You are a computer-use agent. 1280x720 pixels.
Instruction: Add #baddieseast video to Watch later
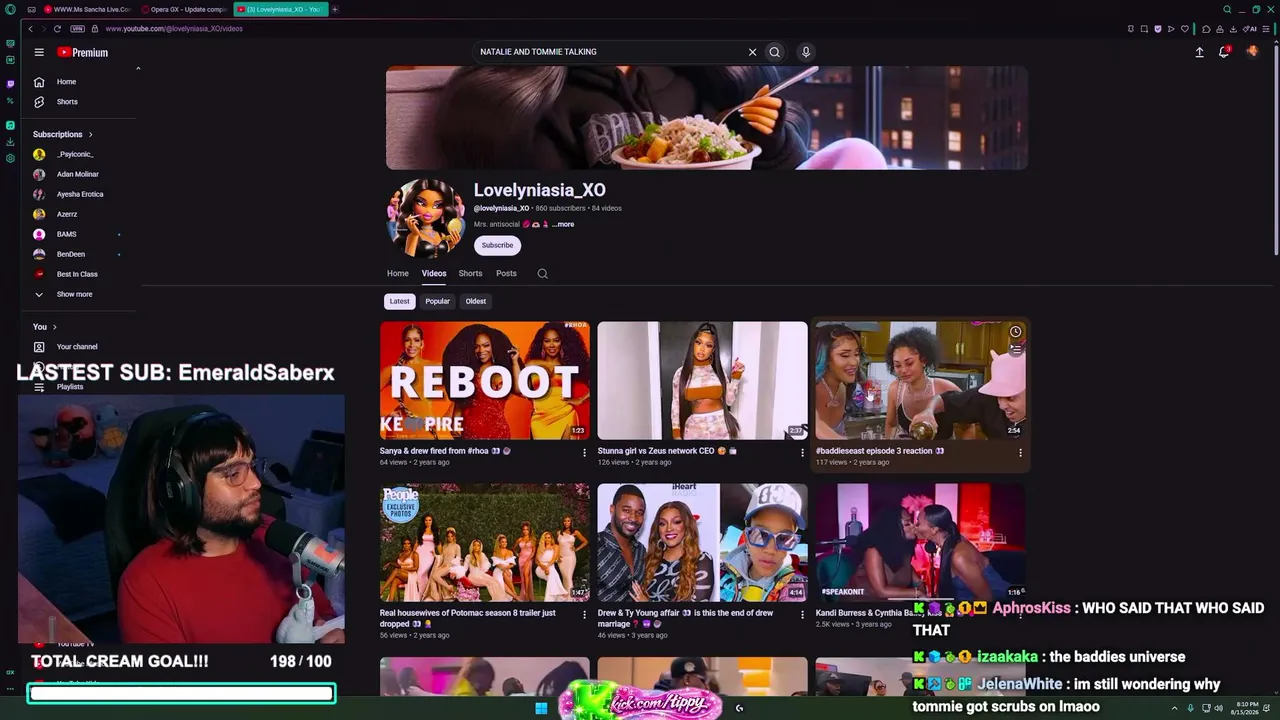[x=1015, y=332]
